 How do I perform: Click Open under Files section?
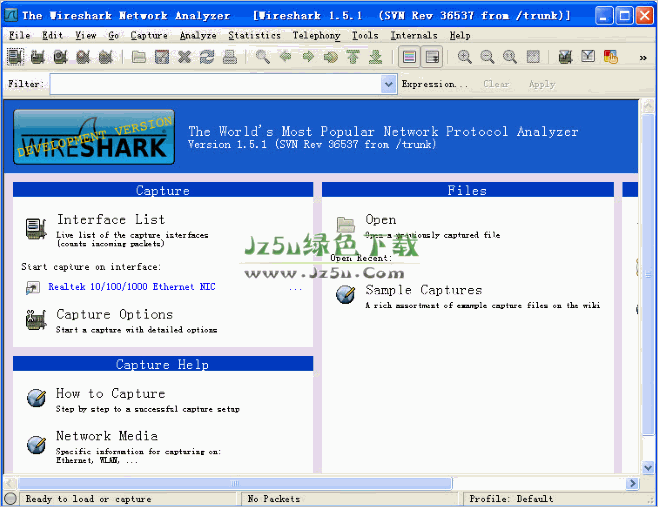381,219
